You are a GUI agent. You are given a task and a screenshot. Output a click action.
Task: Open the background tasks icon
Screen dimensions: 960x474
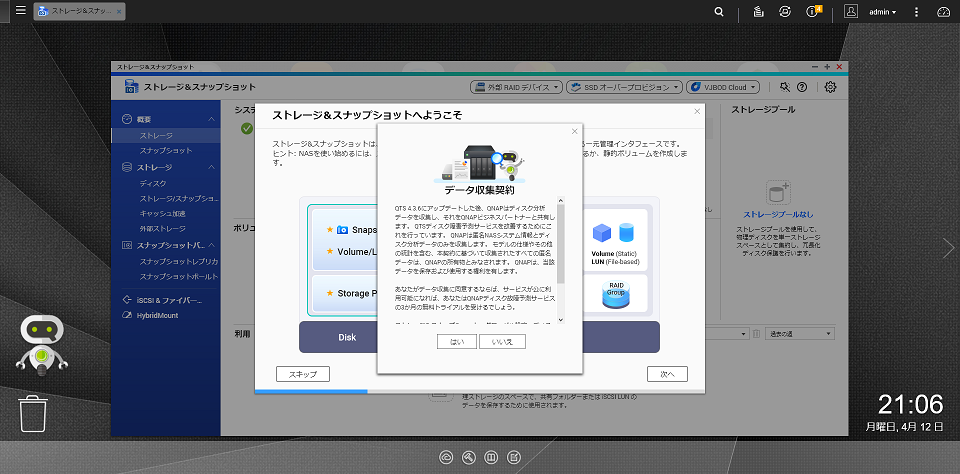[x=758, y=12]
